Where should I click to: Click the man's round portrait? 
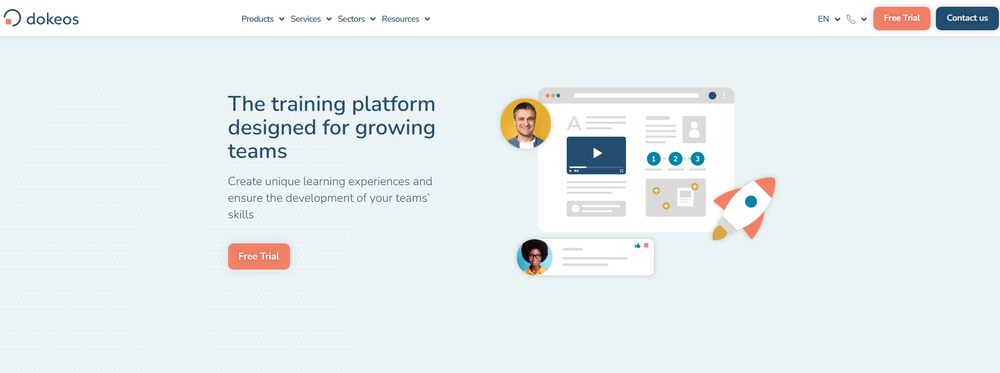(x=526, y=124)
